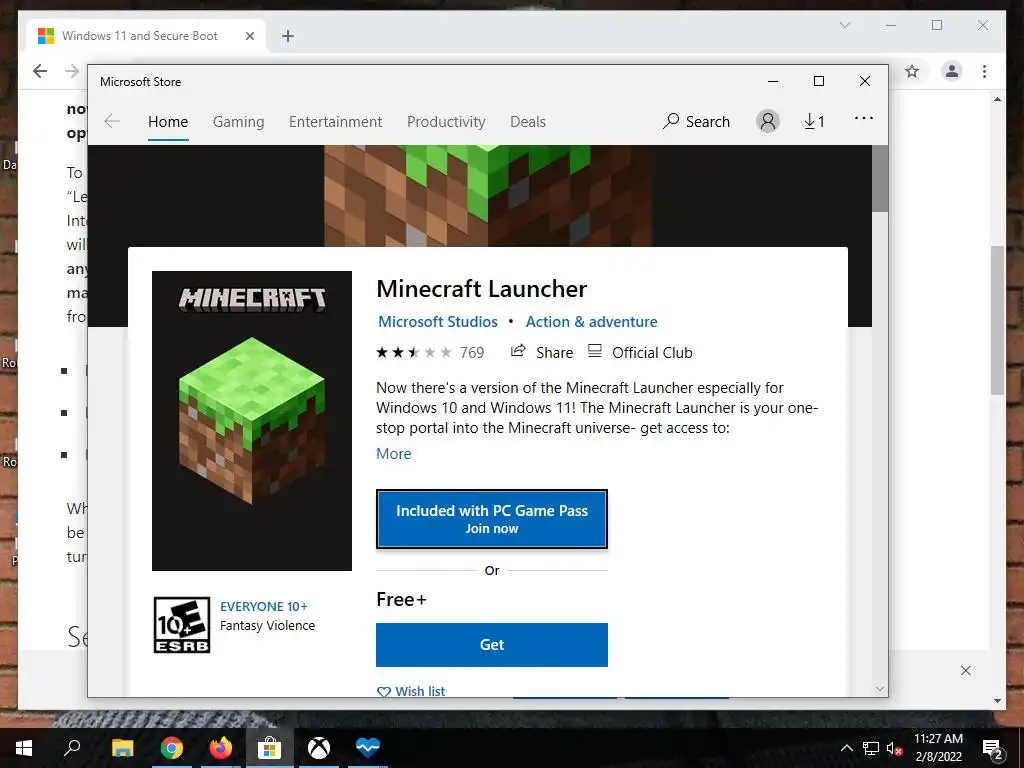Add Minecraft Launcher to Wish list
Viewport: 1024px width, 768px height.
411,691
